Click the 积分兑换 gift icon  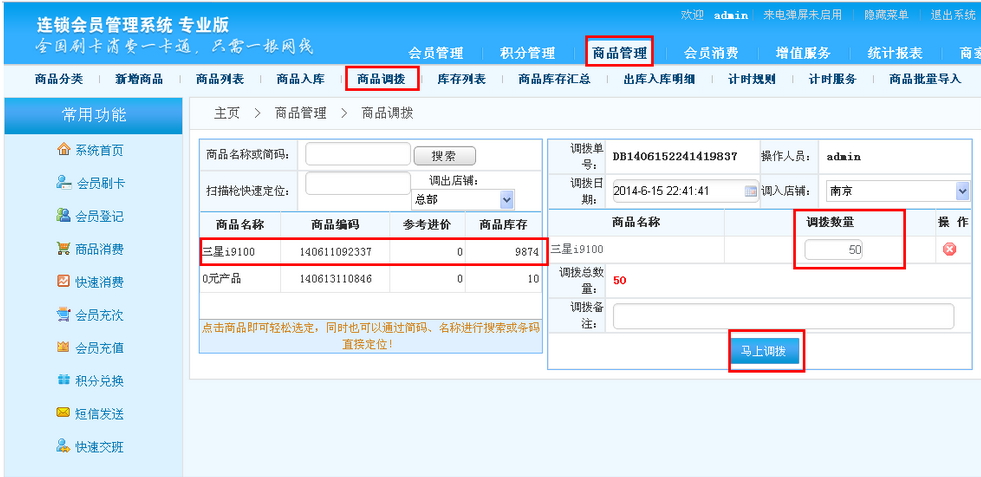(x=64, y=381)
